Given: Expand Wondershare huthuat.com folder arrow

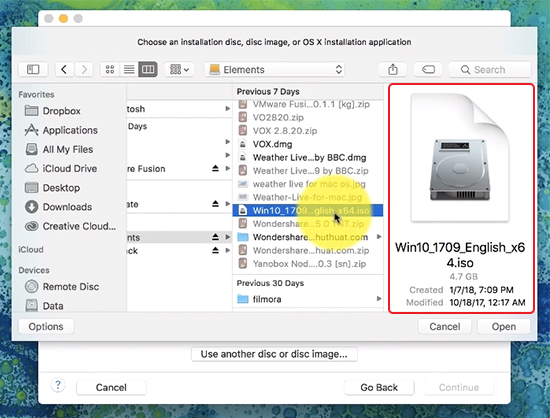Looking at the screenshot, I should pyautogui.click(x=379, y=237).
